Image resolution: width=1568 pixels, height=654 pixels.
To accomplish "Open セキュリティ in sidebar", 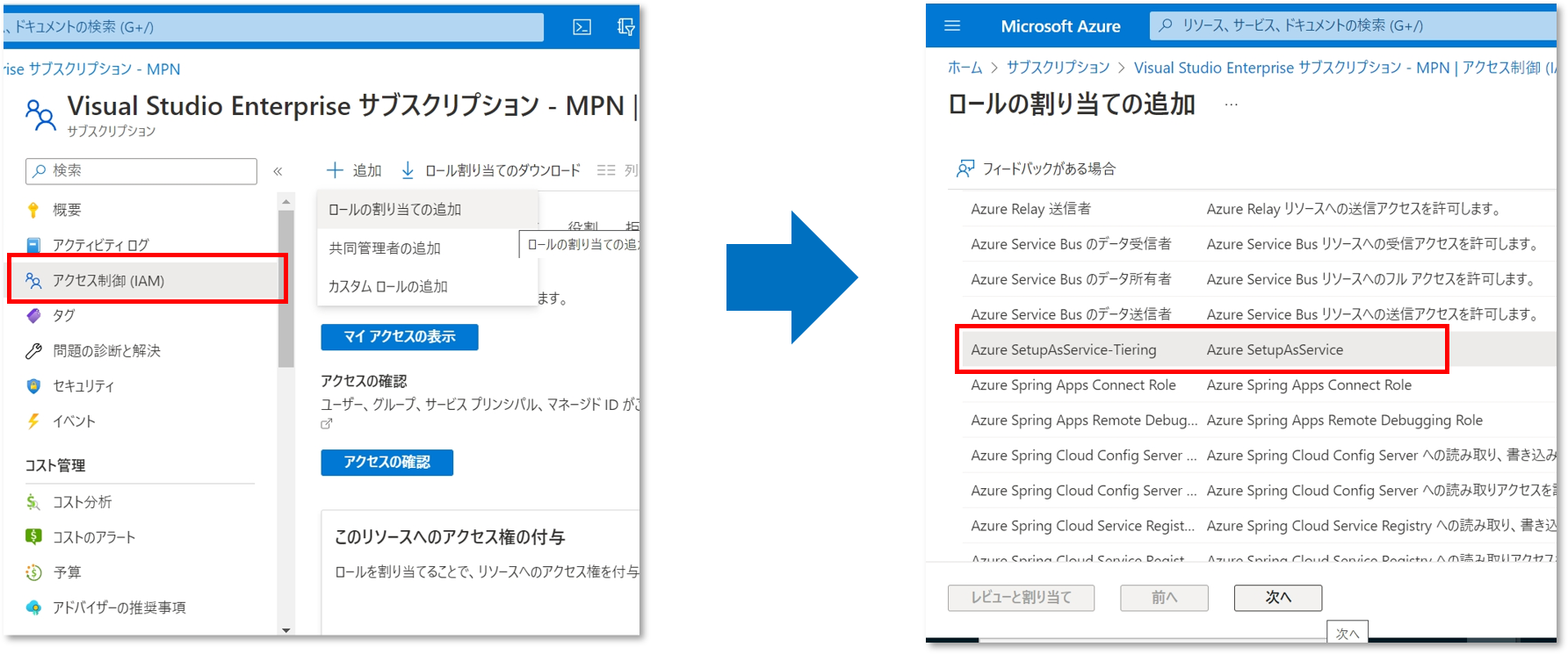I will pos(83,386).
